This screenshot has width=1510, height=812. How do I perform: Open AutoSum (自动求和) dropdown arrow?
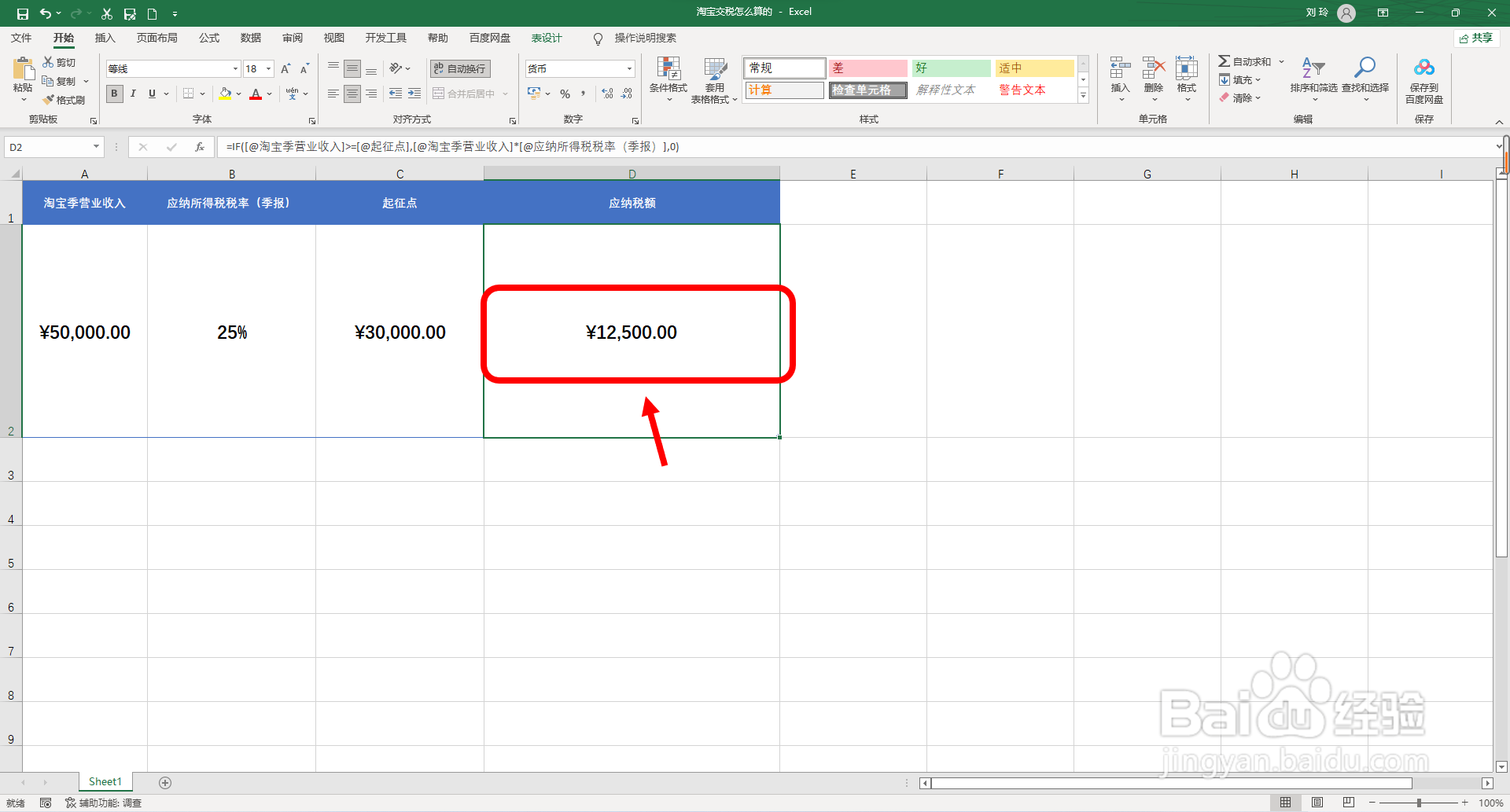point(1281,61)
